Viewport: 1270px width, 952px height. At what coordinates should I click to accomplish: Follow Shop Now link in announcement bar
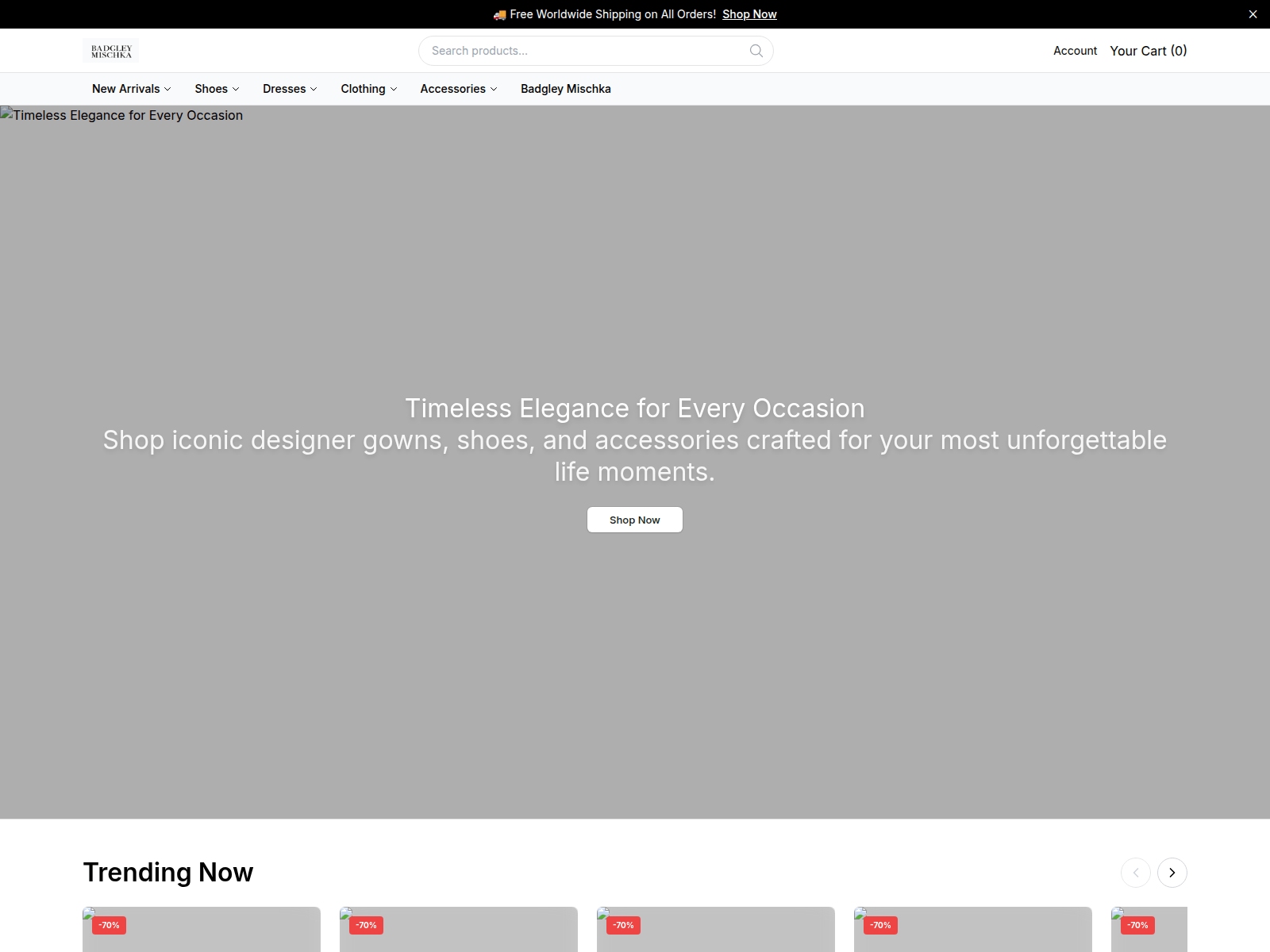(749, 14)
